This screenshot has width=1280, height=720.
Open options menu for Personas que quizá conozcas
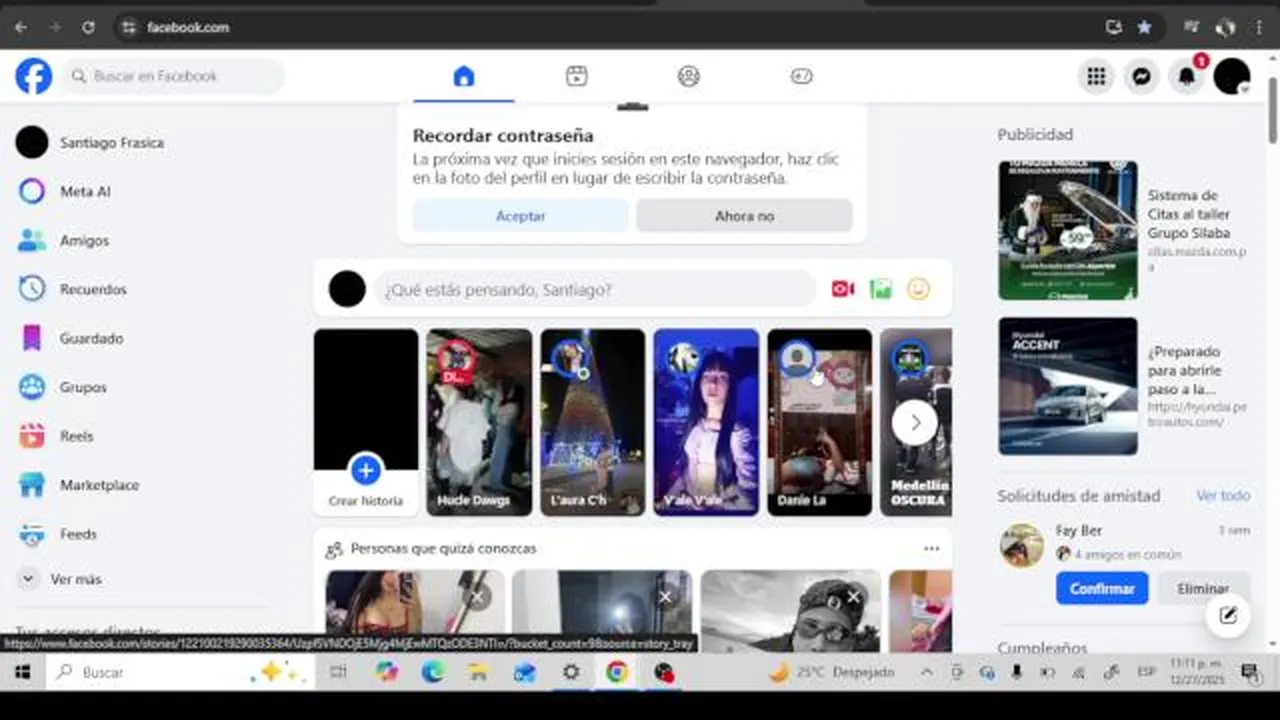pos(932,548)
